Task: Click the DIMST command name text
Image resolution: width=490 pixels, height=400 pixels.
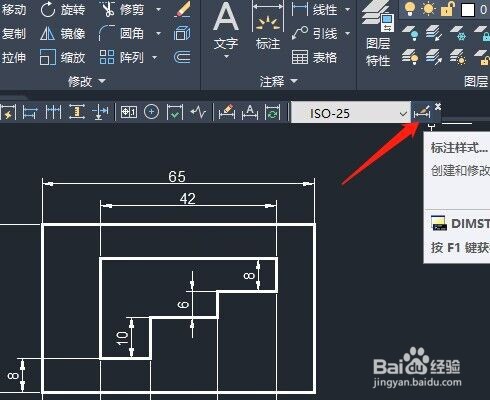Action: (x=470, y=223)
